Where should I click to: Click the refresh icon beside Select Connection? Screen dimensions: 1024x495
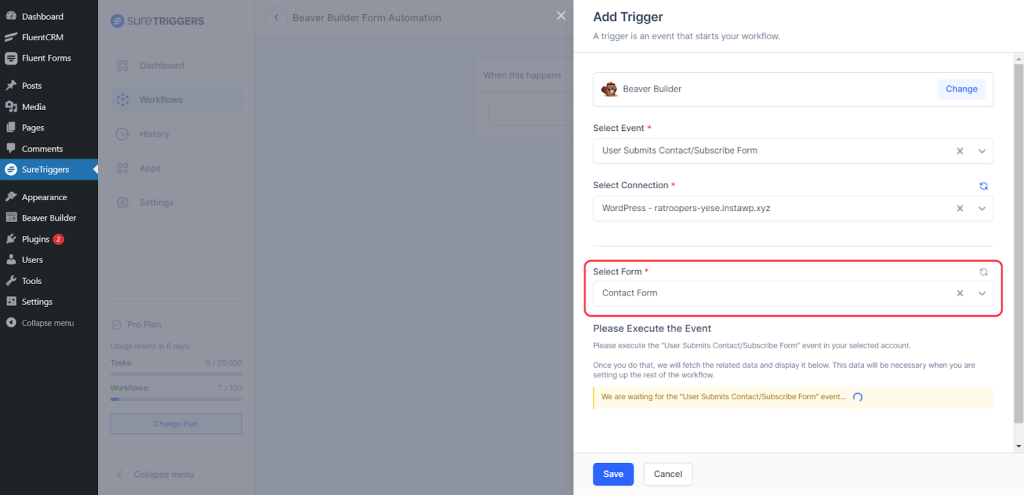983,186
